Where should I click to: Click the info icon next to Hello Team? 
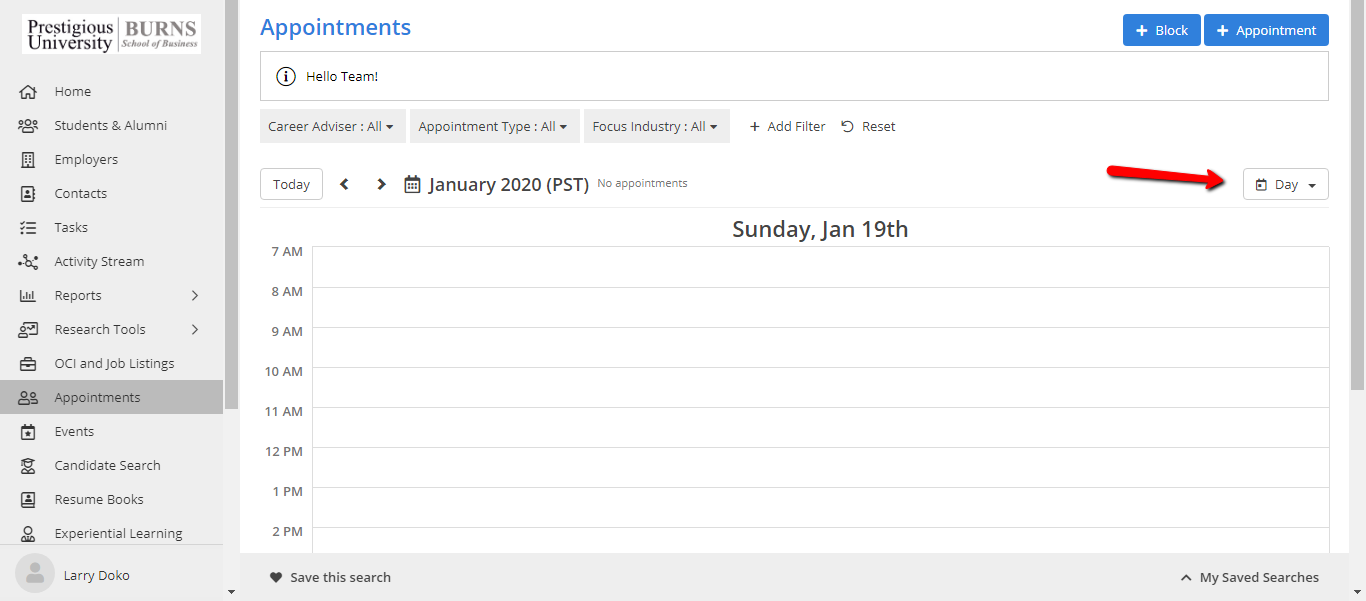(x=286, y=77)
